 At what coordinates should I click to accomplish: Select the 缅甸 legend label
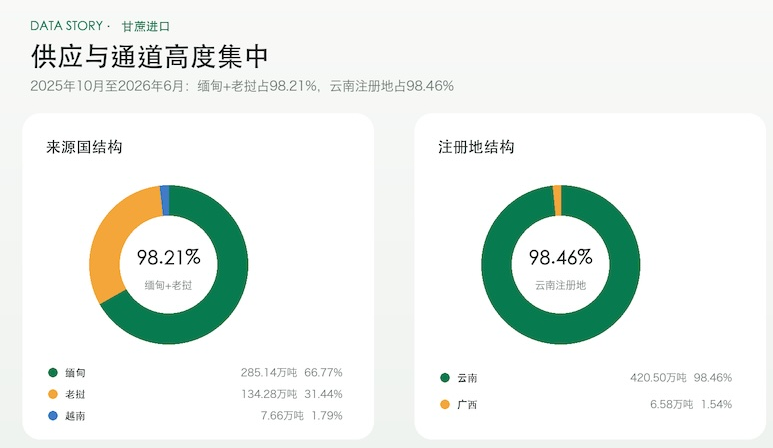click(x=75, y=373)
